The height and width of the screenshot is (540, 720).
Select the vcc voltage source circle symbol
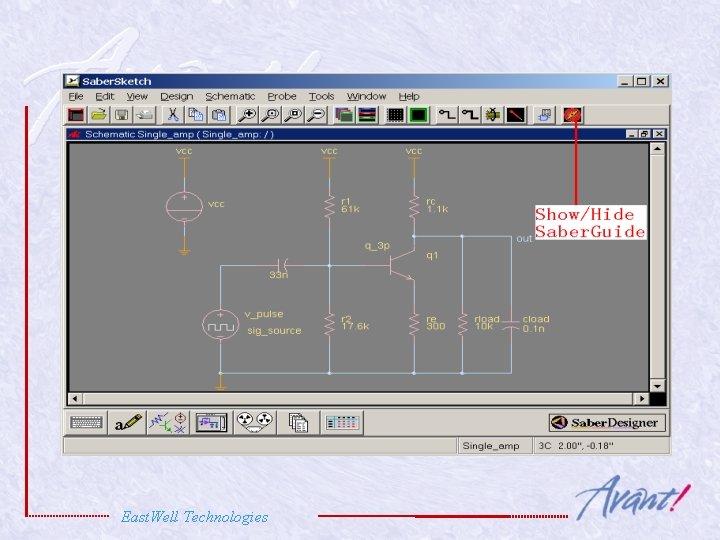[x=184, y=206]
